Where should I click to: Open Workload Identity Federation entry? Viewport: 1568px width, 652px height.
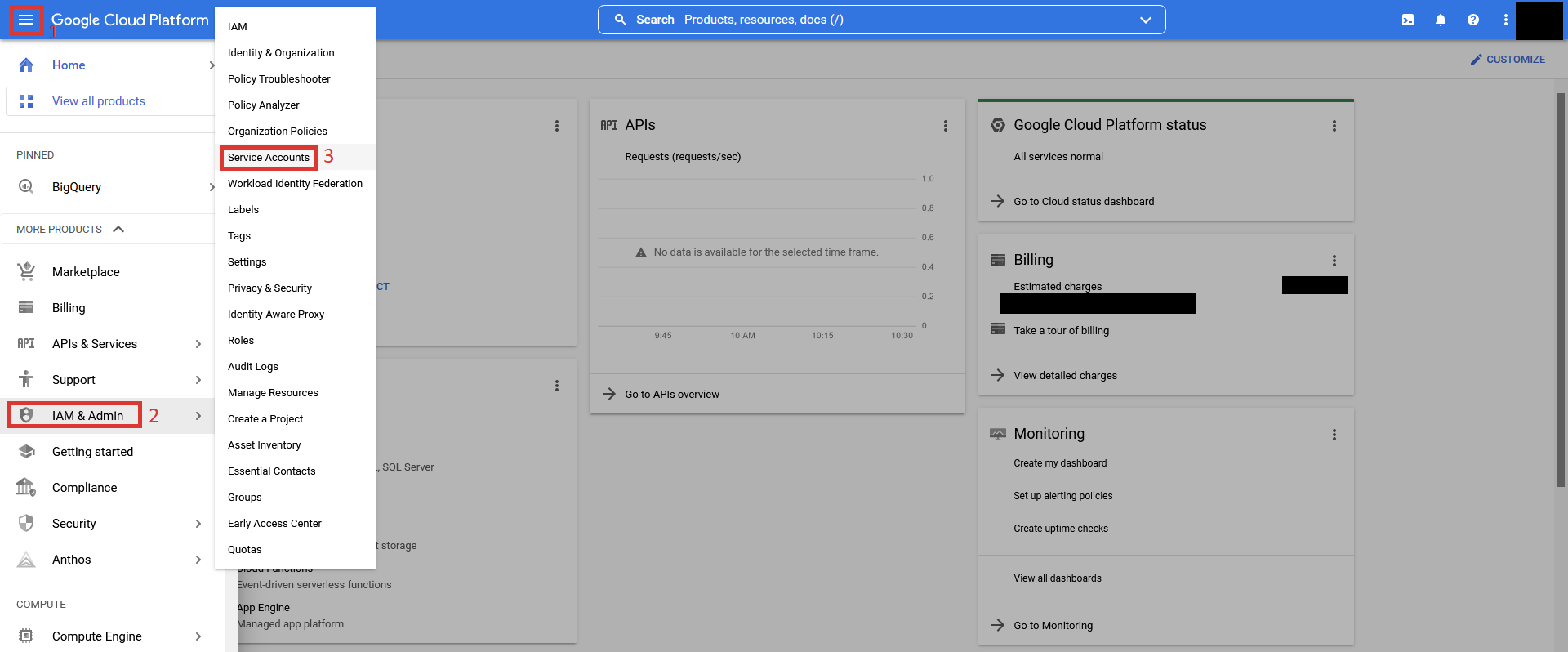295,184
